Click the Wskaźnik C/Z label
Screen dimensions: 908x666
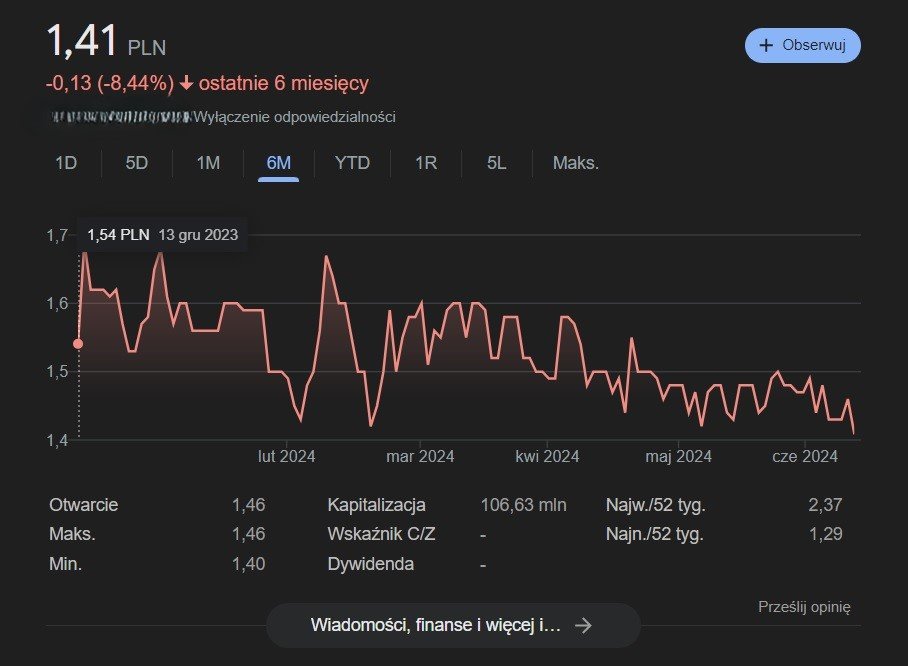click(381, 534)
